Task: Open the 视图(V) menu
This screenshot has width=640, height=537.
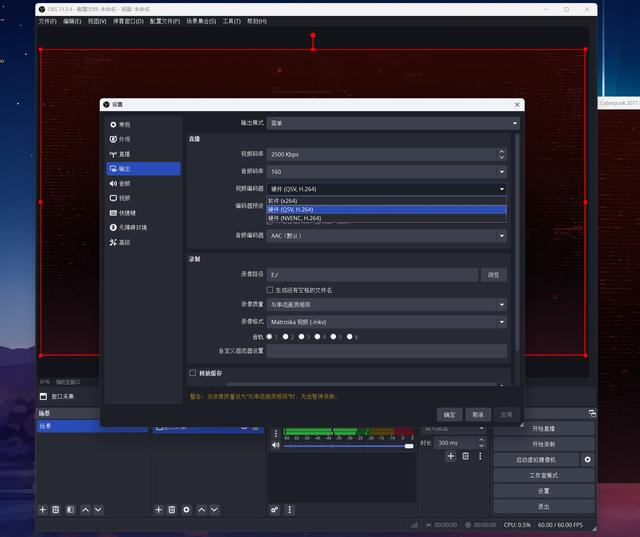Action: [x=97, y=21]
